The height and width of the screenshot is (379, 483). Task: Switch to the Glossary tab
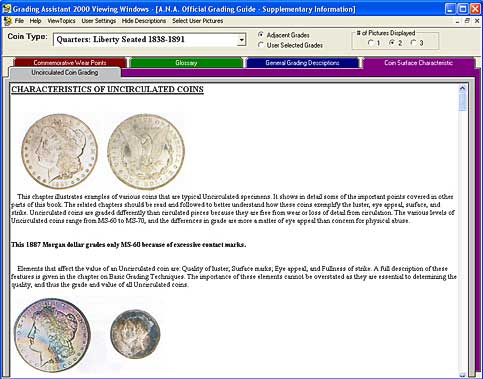coord(186,63)
